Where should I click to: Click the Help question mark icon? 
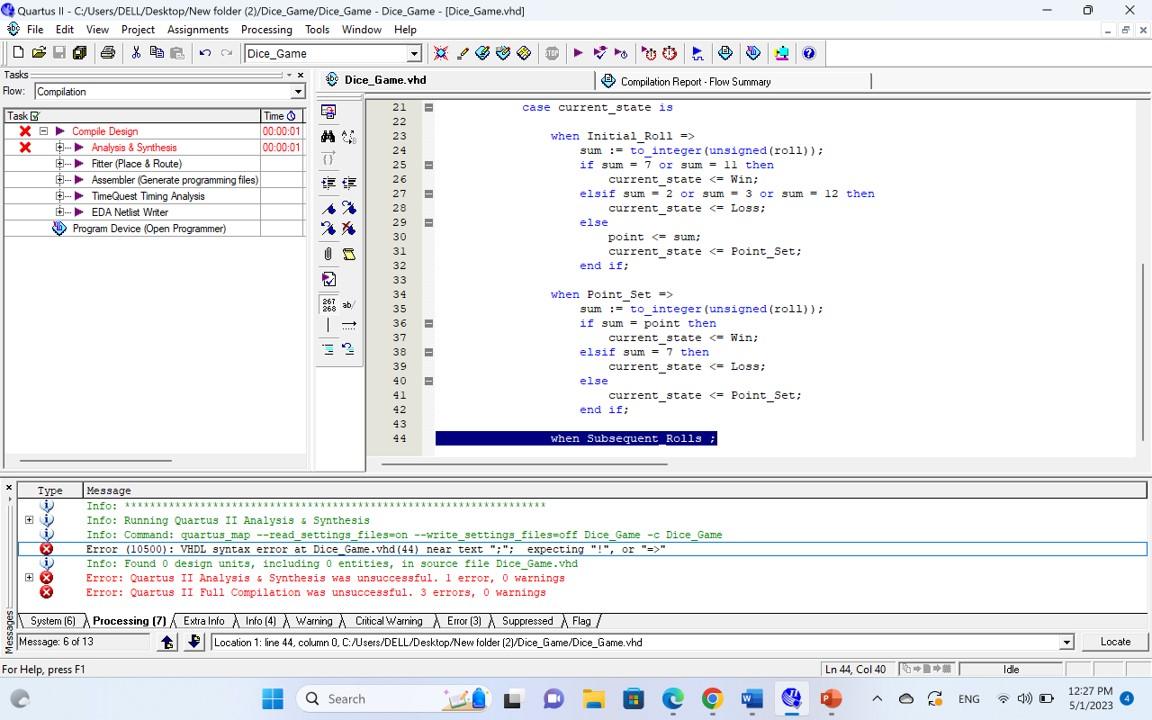(x=809, y=53)
